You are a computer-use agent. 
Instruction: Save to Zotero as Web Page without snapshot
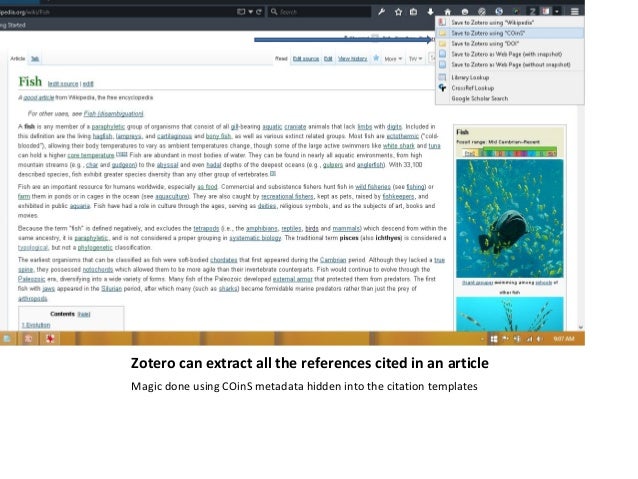[509, 65]
